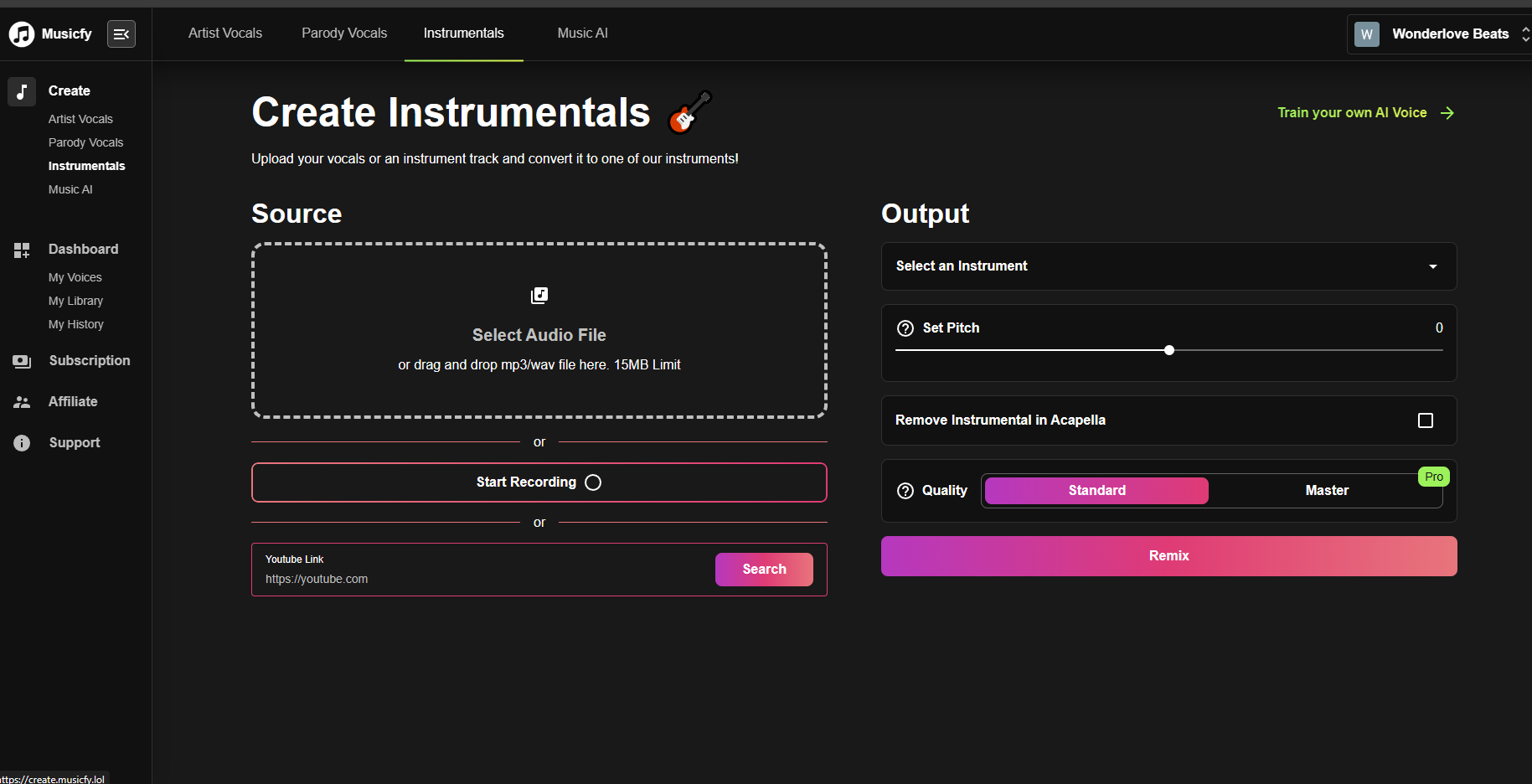Switch to the Parody Vocals top tab
The height and width of the screenshot is (784, 1532).
(344, 34)
